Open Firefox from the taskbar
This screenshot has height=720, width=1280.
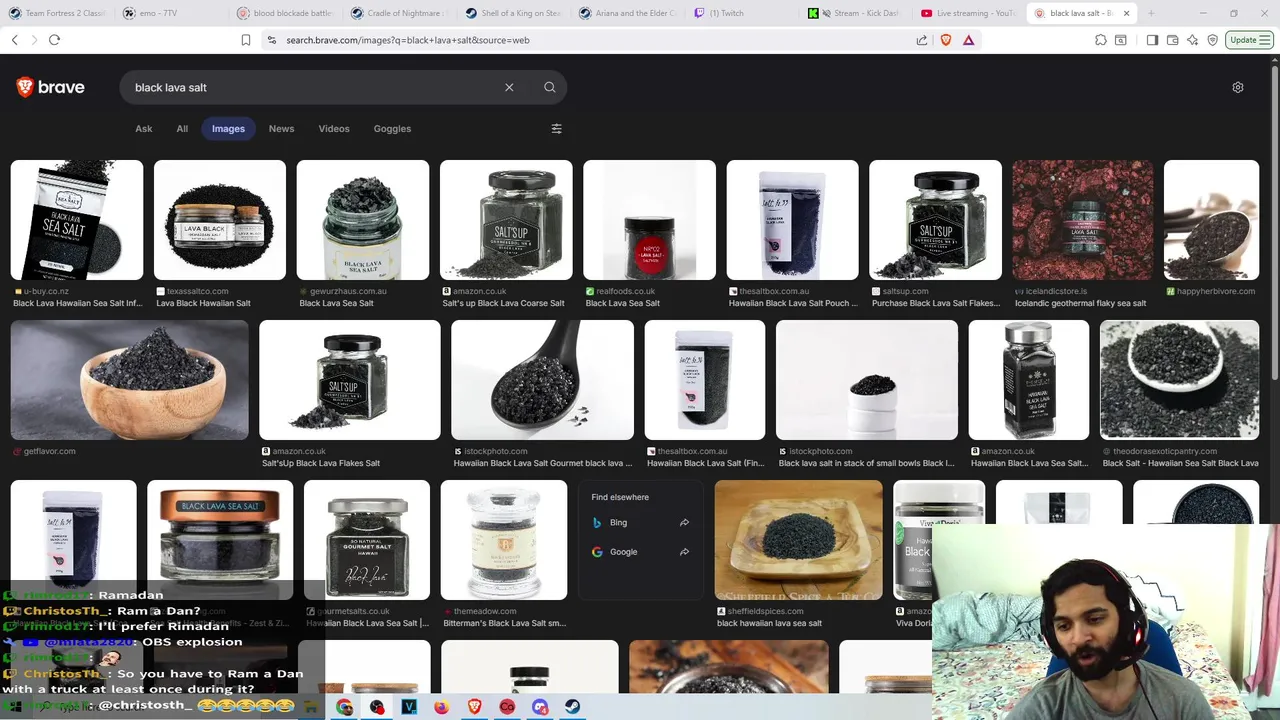(x=442, y=707)
